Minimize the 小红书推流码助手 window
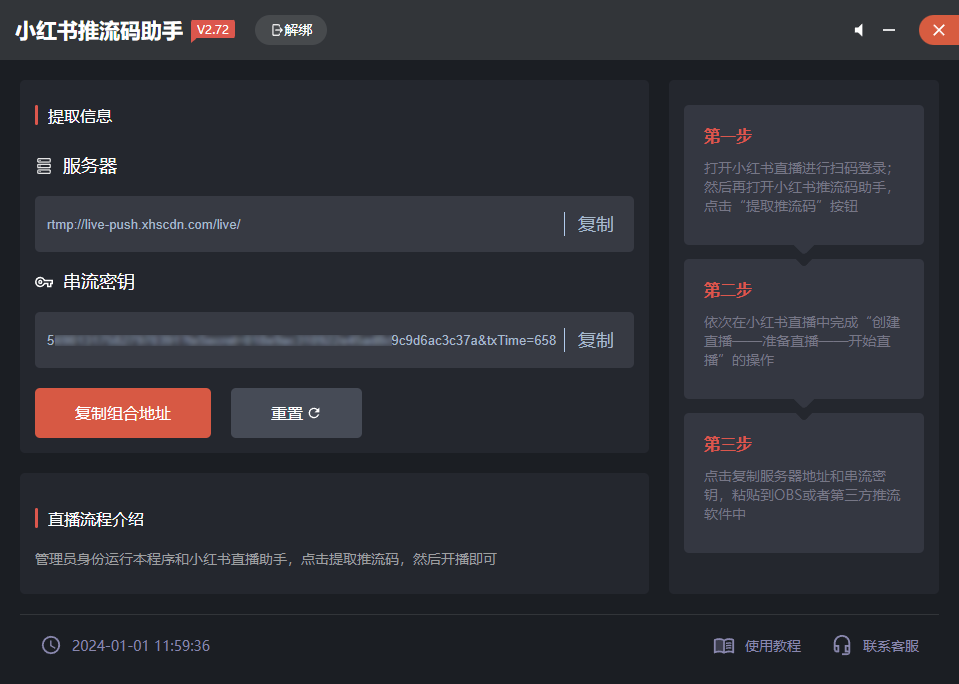959x684 pixels. [888, 30]
